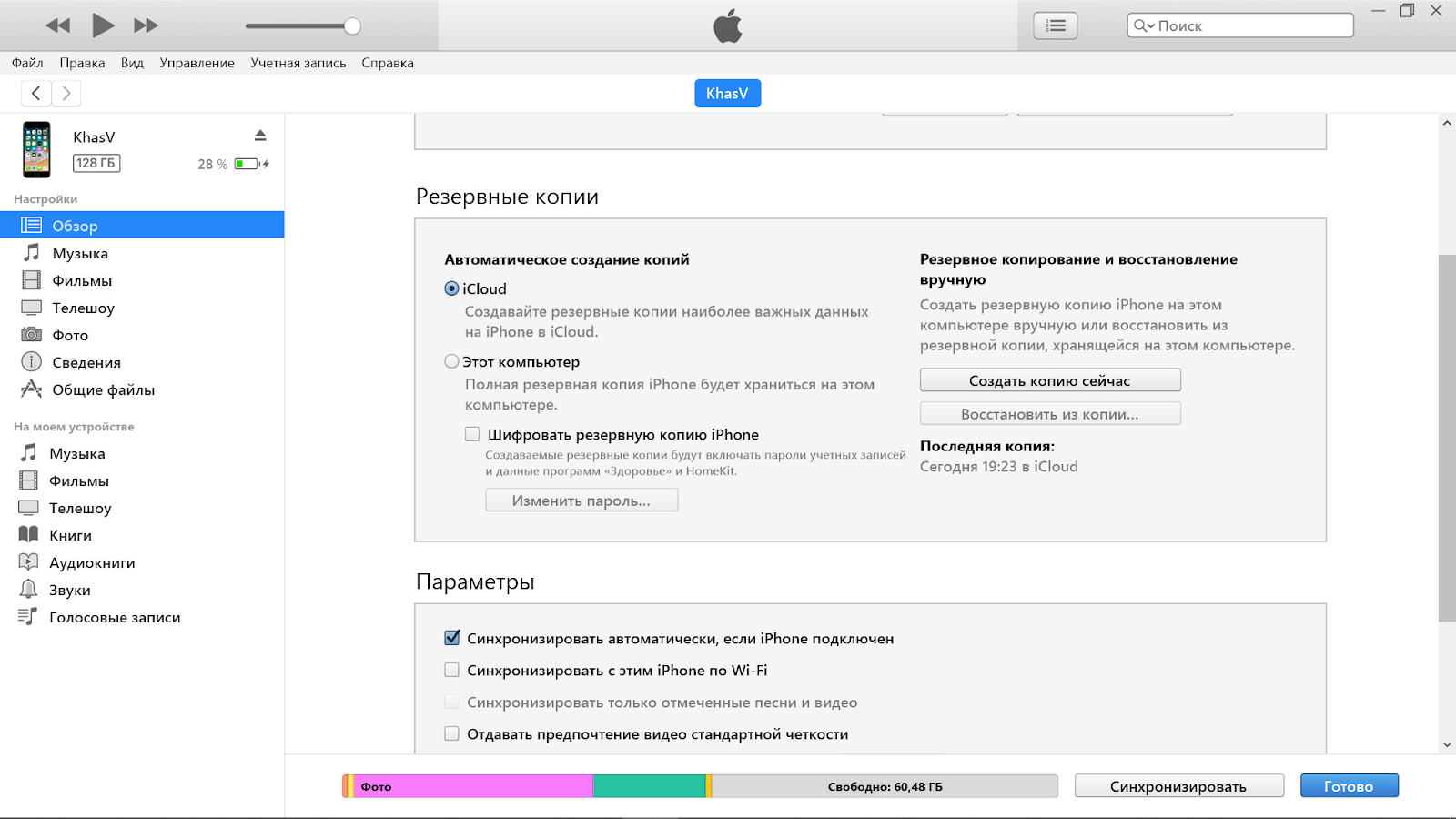Enable prefer standard definition video checkbox
This screenshot has width=1456, height=819.
click(451, 733)
